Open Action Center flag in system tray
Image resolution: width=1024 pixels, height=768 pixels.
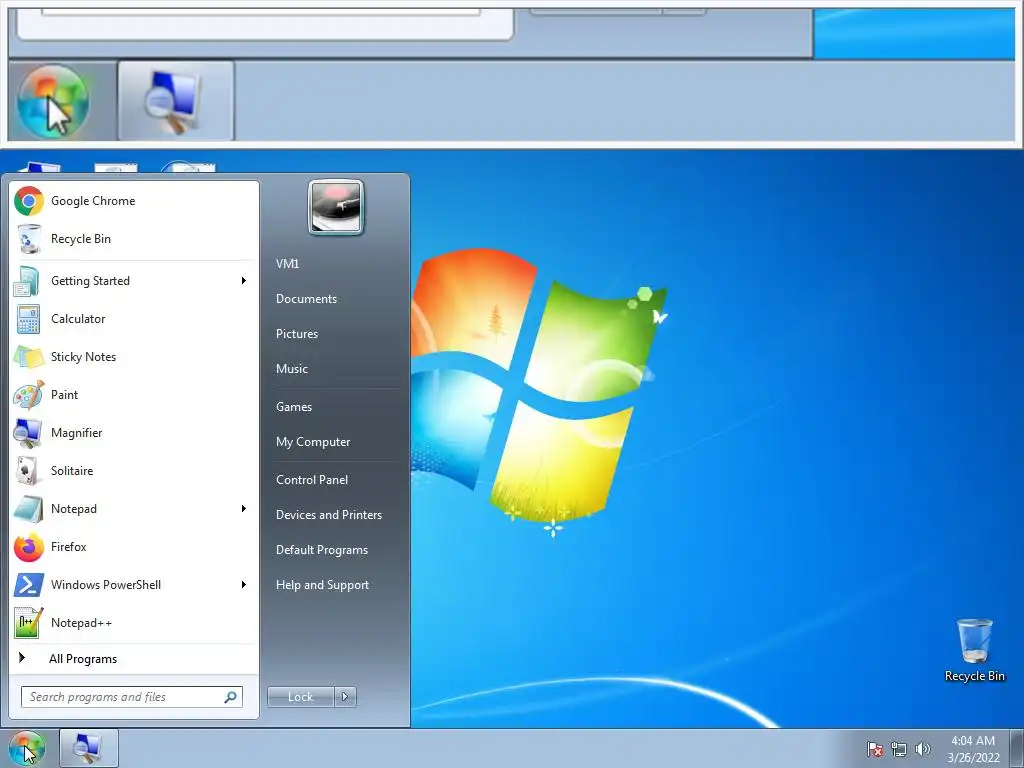pos(875,749)
